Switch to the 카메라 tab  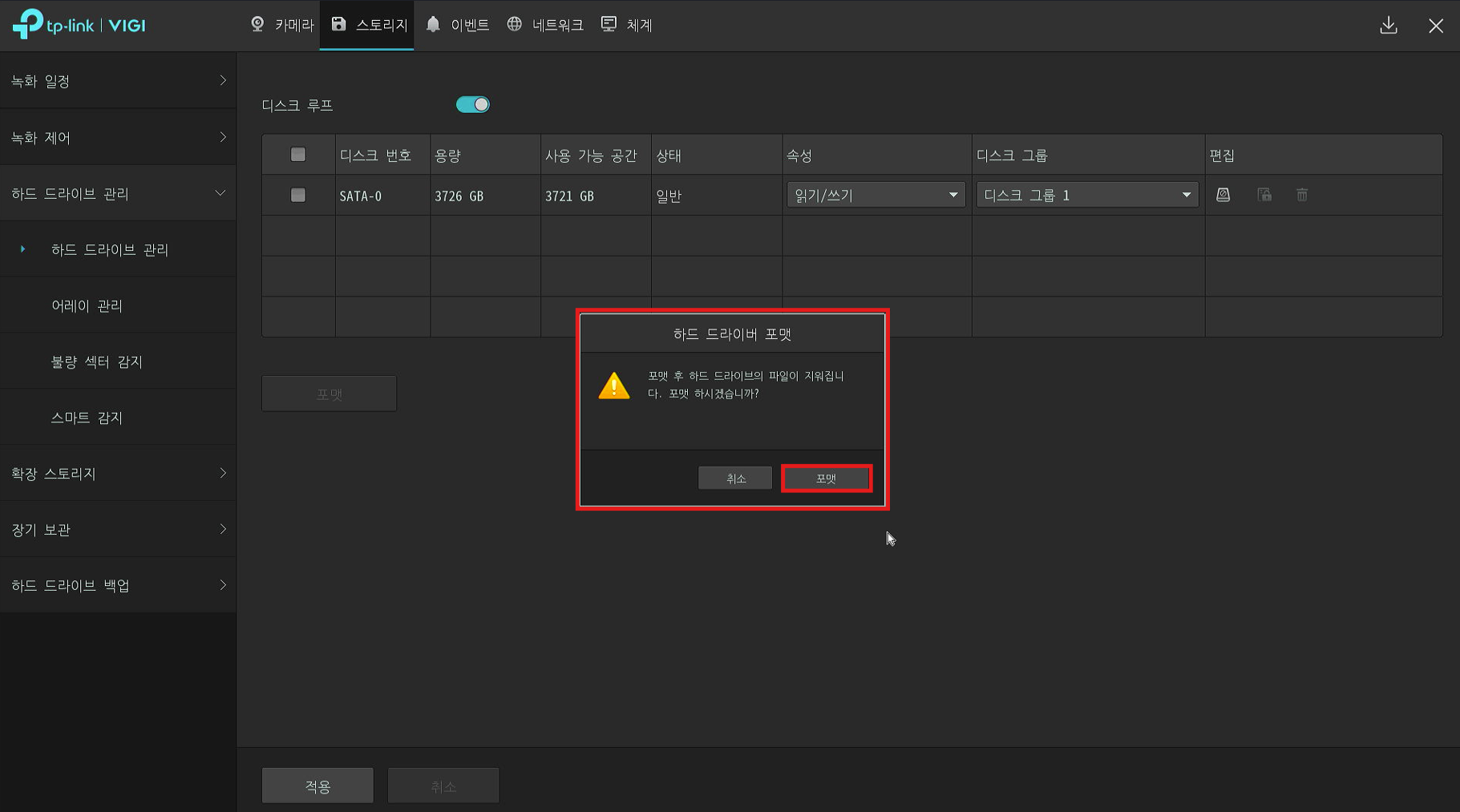[283, 25]
